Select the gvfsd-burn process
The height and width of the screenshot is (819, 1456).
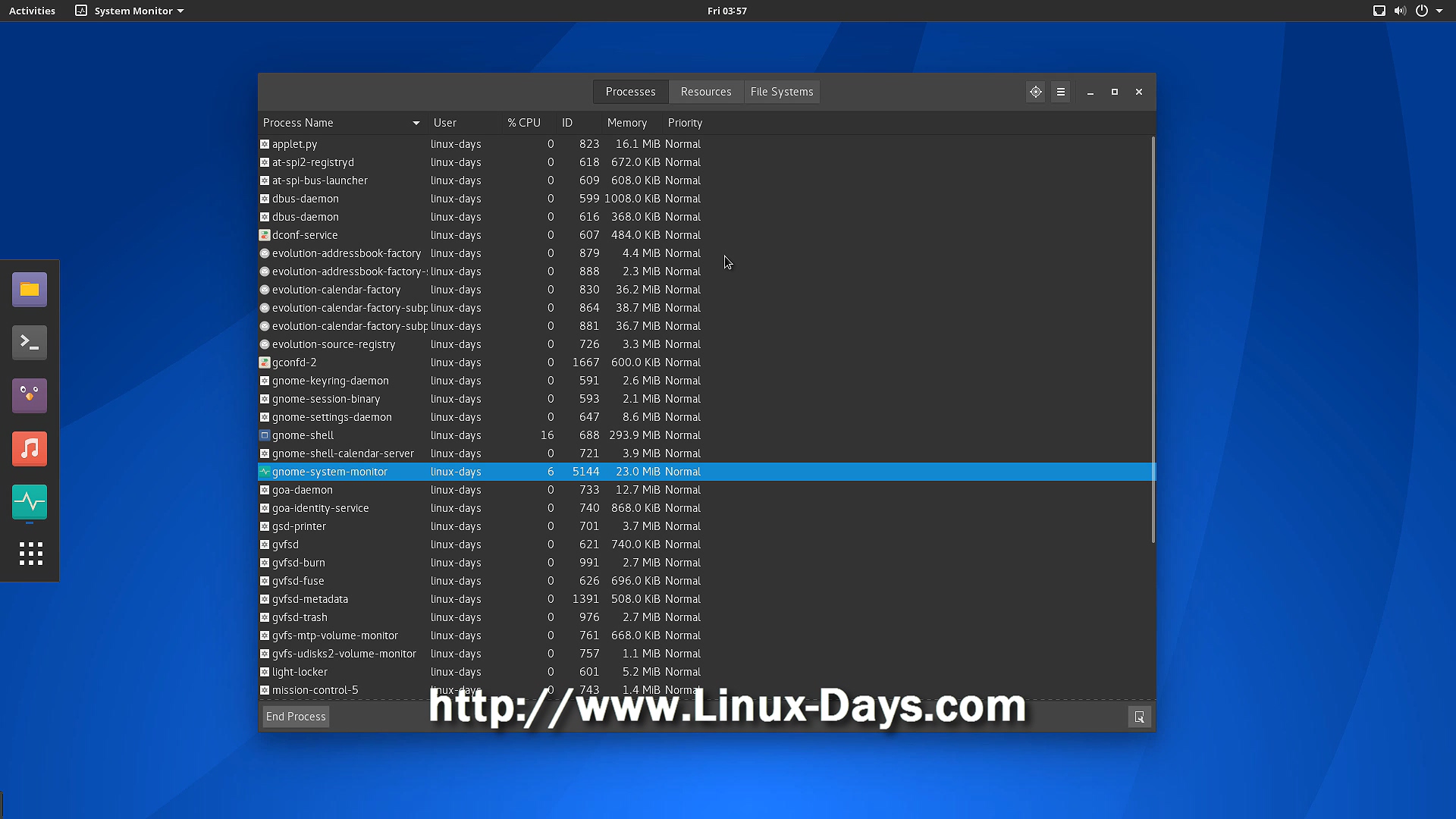tap(705, 563)
